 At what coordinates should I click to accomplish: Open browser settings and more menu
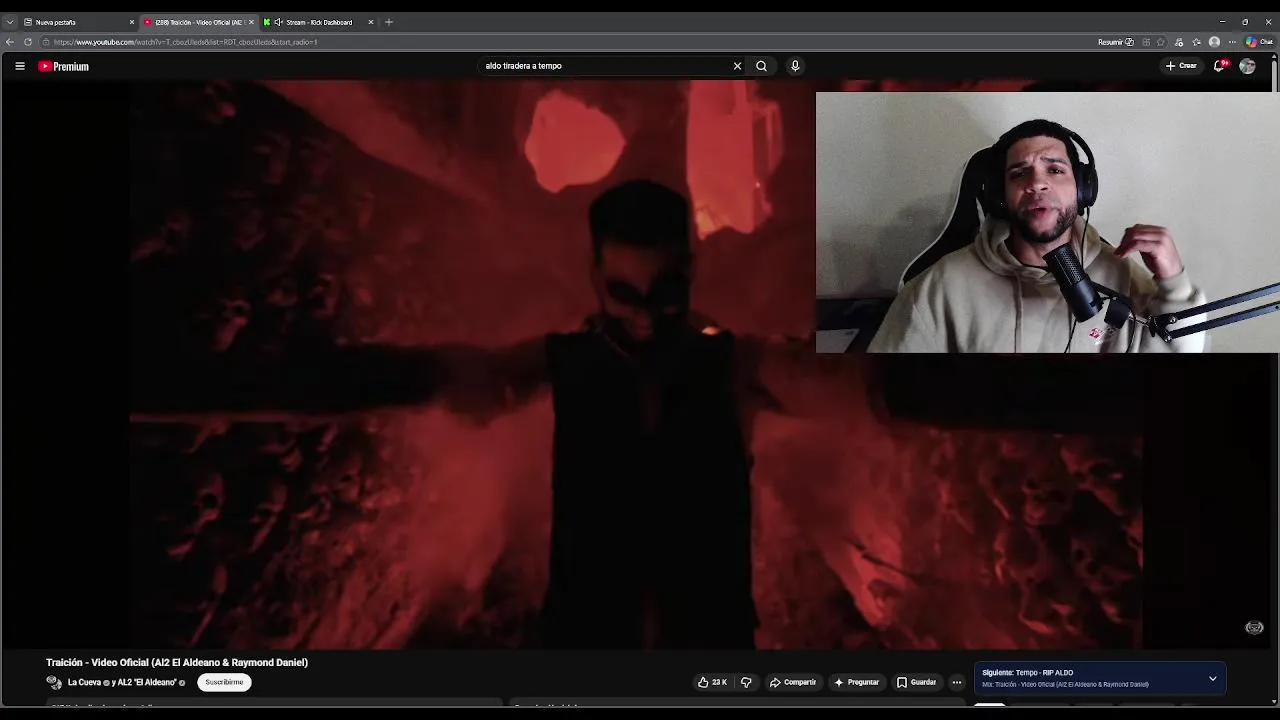pos(1232,42)
